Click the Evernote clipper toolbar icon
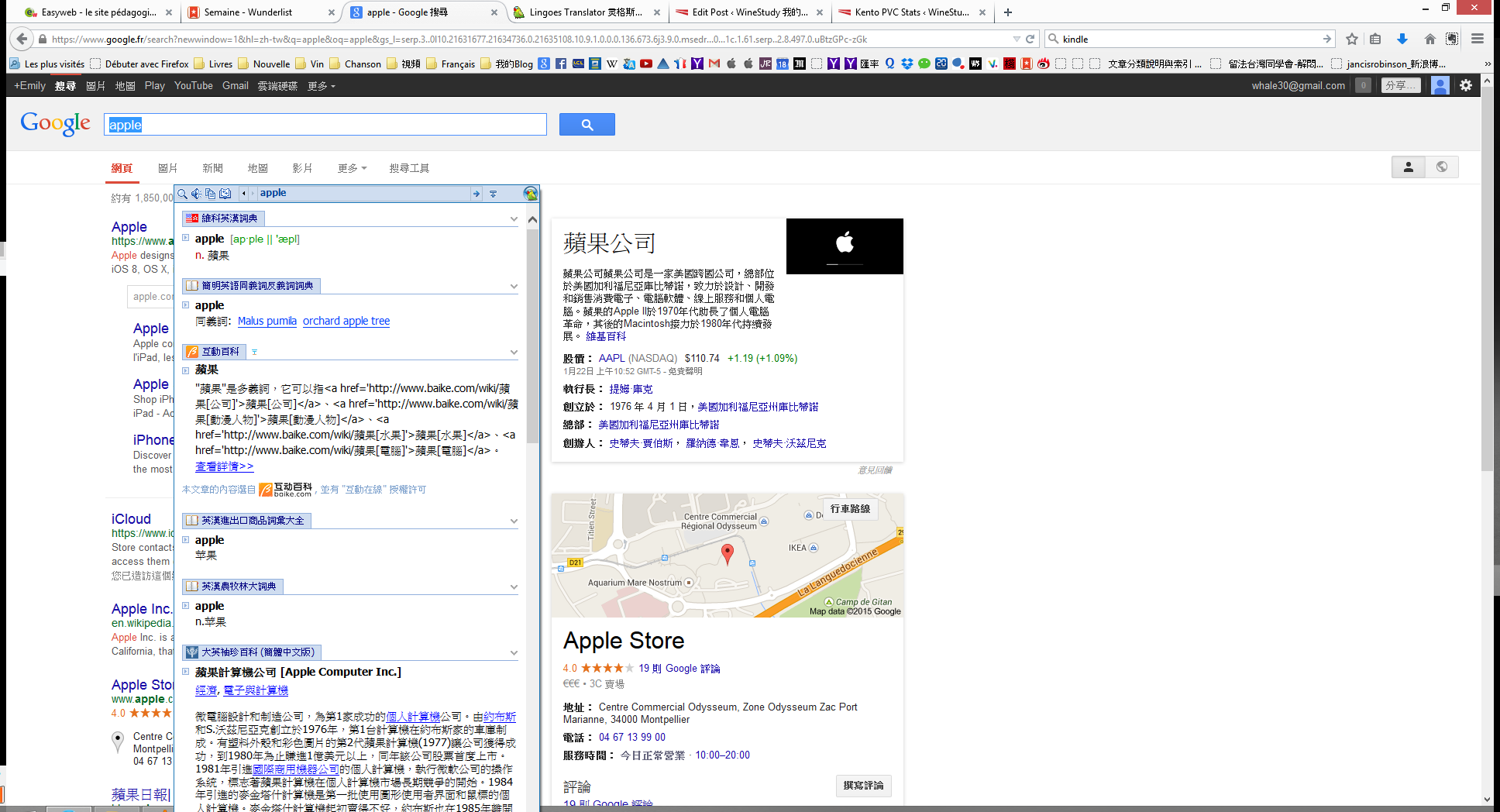Image resolution: width=1500 pixels, height=812 pixels. (1452, 39)
